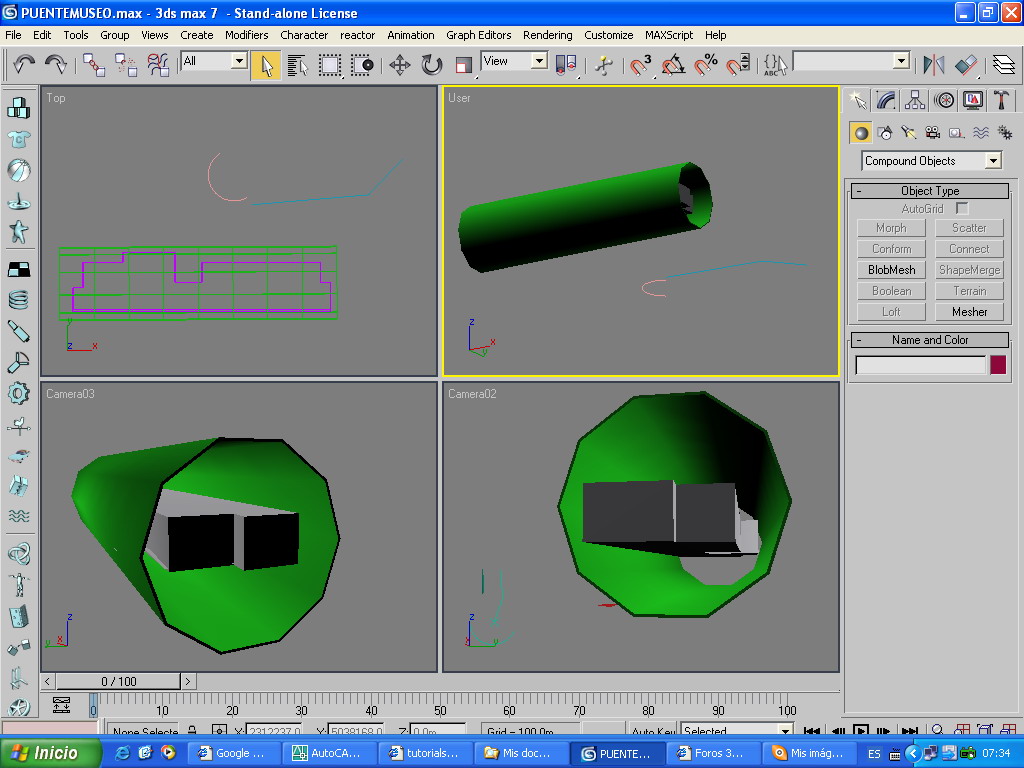The width and height of the screenshot is (1024, 768).
Task: Click the object name input field
Action: click(921, 364)
